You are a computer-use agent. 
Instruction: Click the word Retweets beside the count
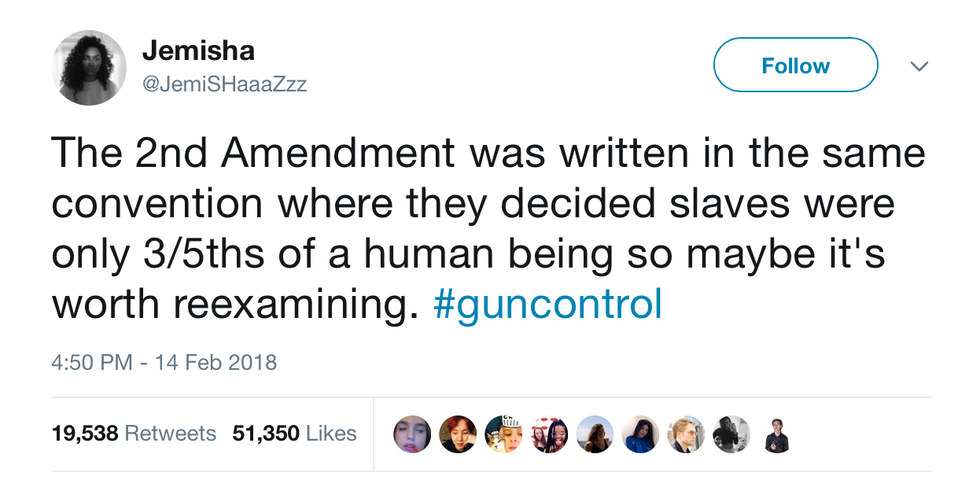170,433
